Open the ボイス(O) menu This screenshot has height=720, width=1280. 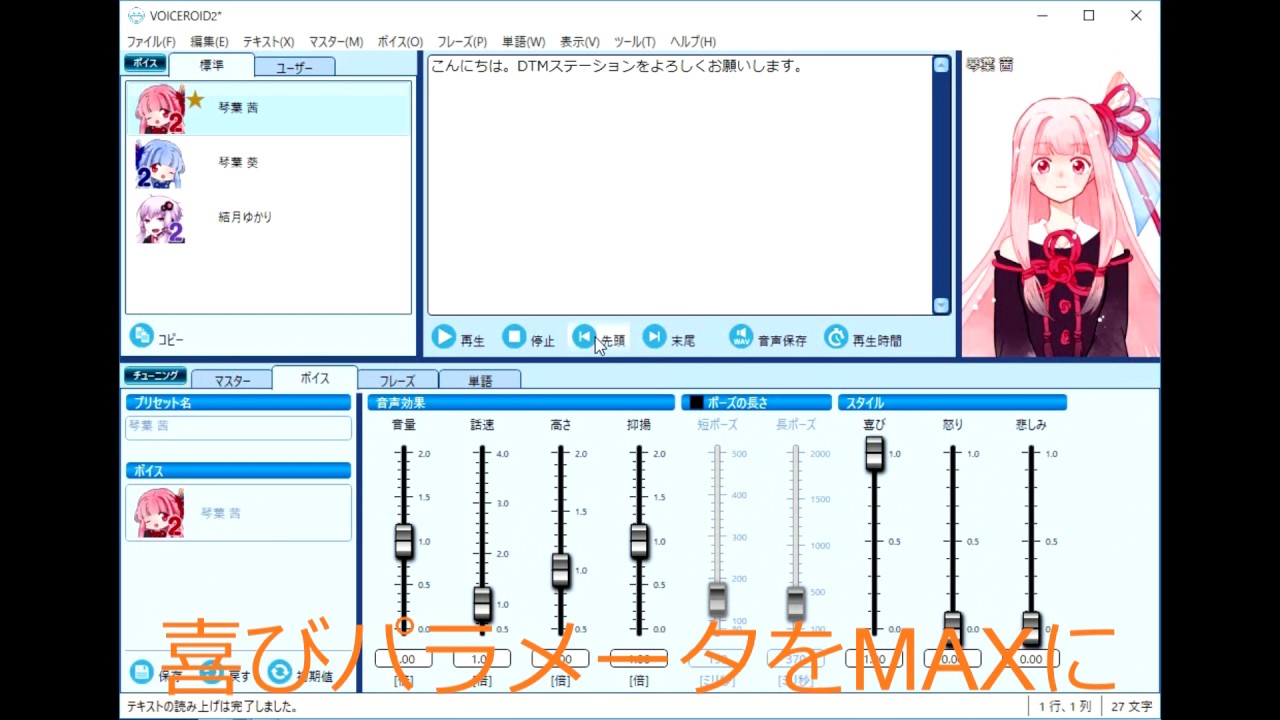tap(400, 42)
